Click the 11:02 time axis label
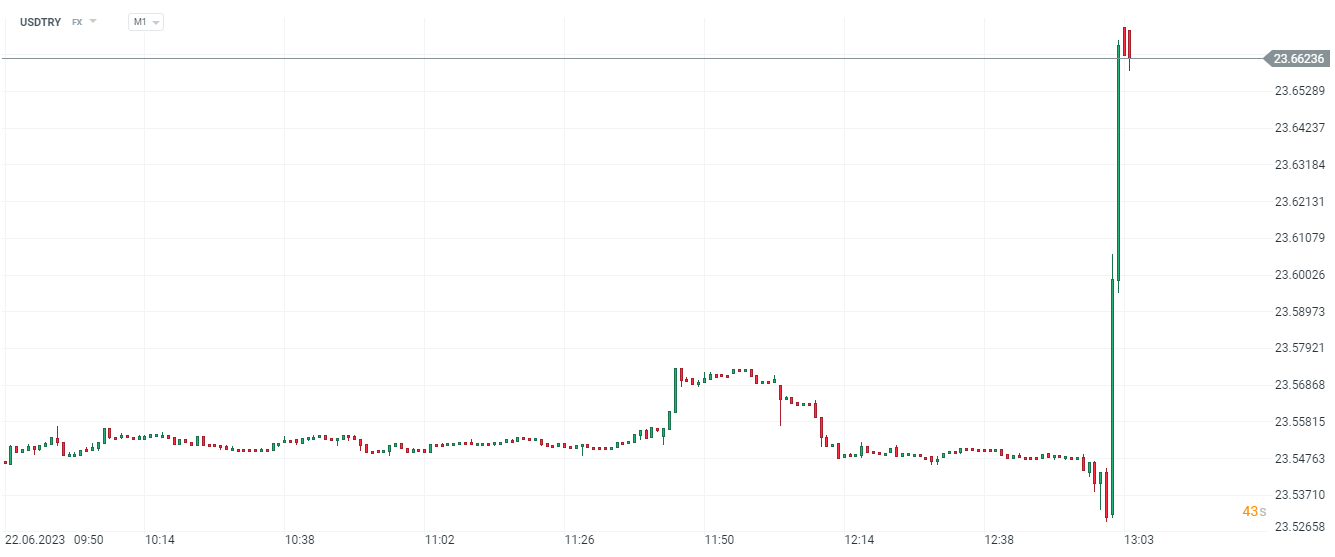This screenshot has width=1335, height=557. pyautogui.click(x=440, y=540)
